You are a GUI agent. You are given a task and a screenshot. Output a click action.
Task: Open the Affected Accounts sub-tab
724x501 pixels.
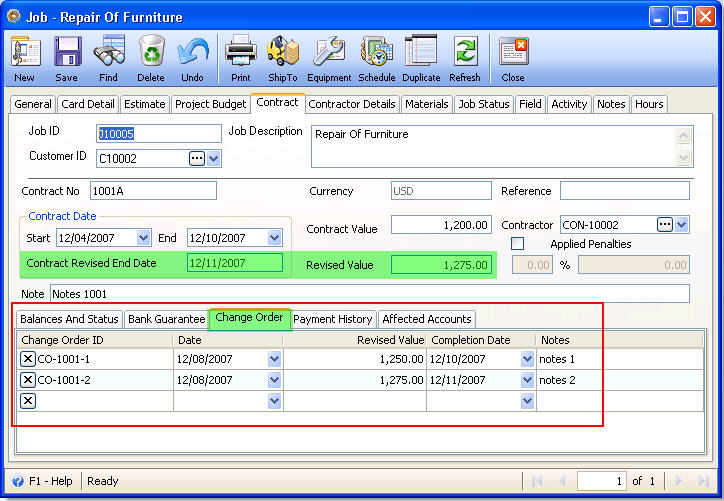point(427,319)
